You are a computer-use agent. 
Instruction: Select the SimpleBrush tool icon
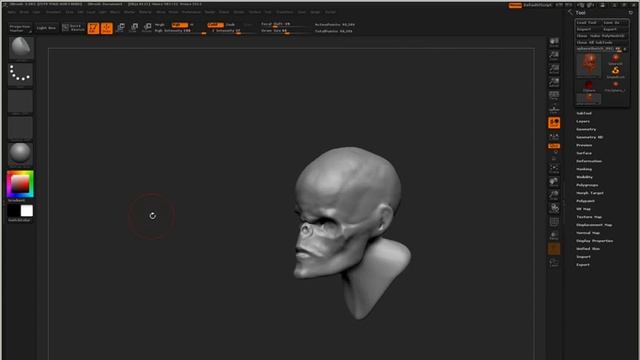point(615,72)
